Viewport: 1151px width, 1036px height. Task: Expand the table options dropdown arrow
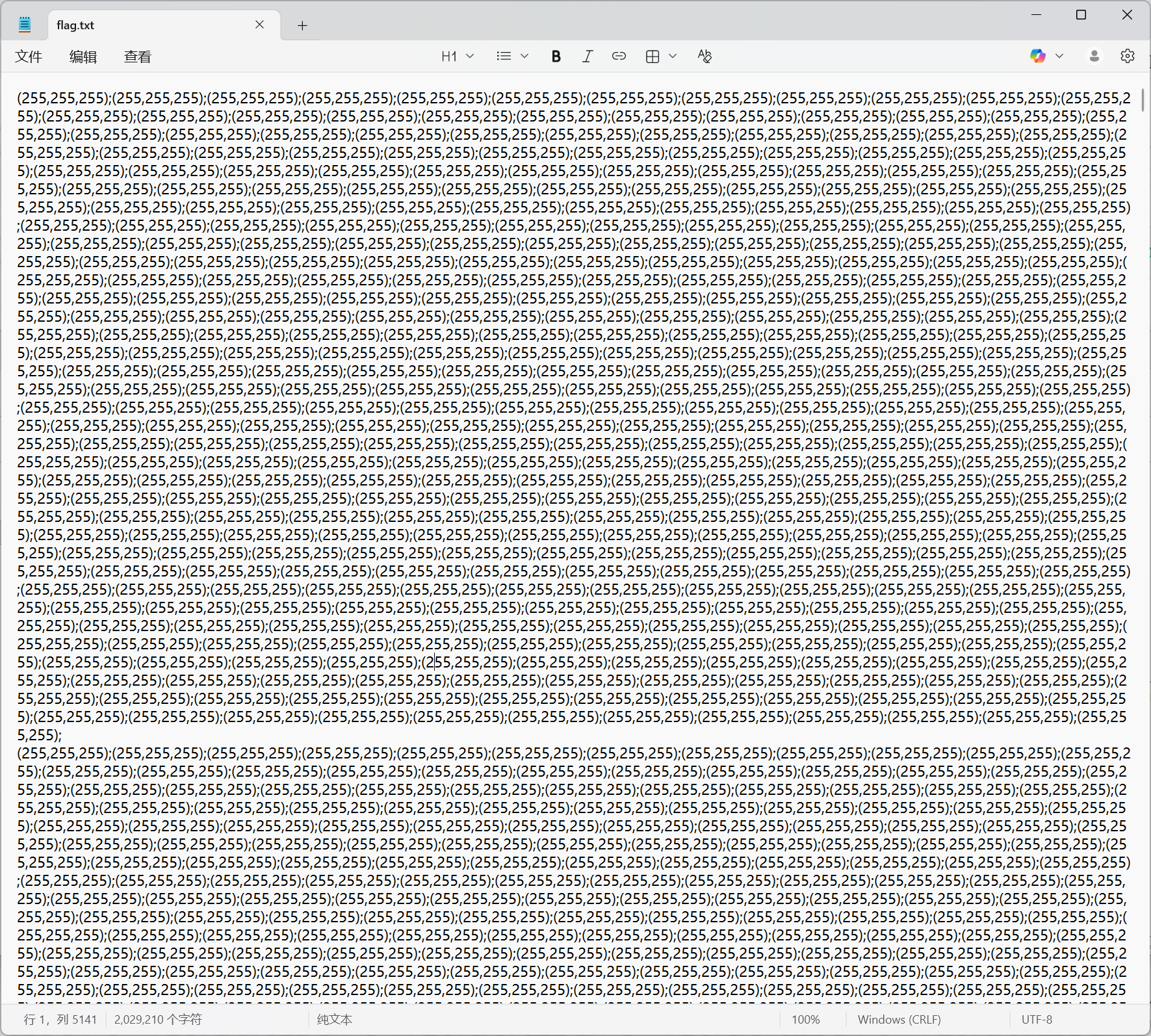[673, 57]
